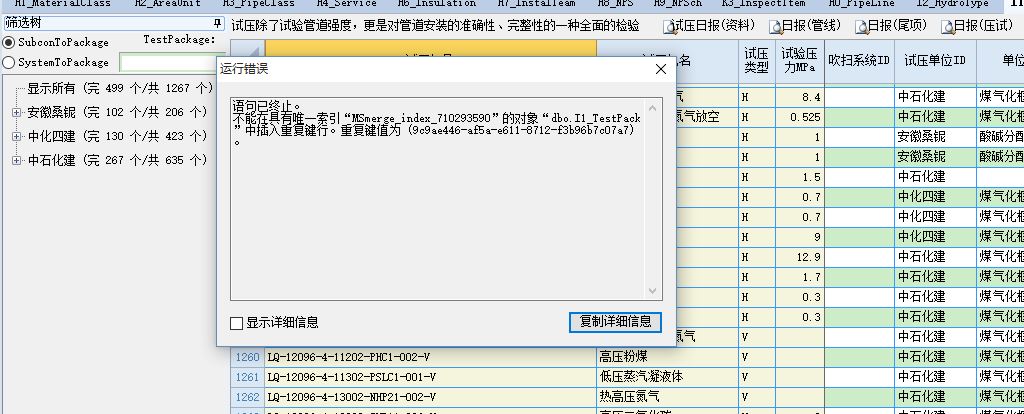Viewport: 1024px width, 414px height.
Task: Expand the 安徽桑铌 tree node
Action: click(x=16, y=113)
